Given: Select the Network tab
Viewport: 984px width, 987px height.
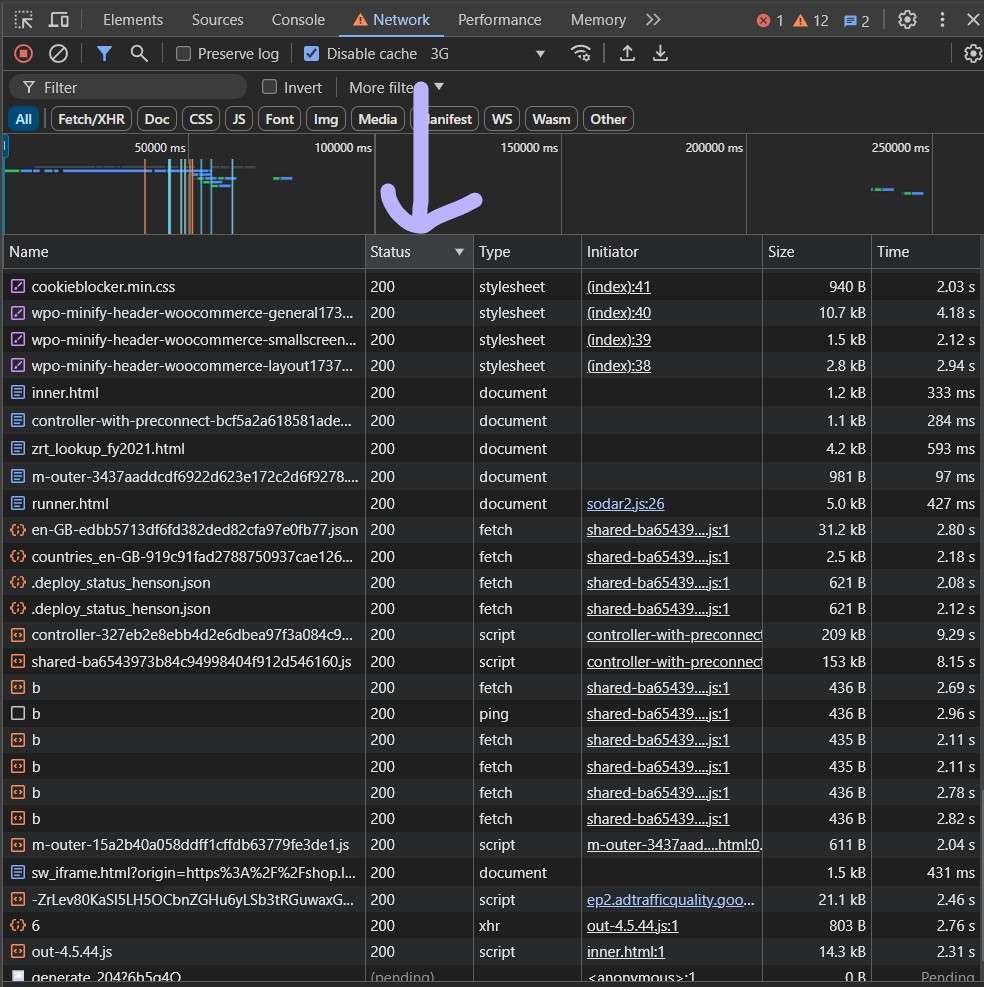Looking at the screenshot, I should 391,20.
